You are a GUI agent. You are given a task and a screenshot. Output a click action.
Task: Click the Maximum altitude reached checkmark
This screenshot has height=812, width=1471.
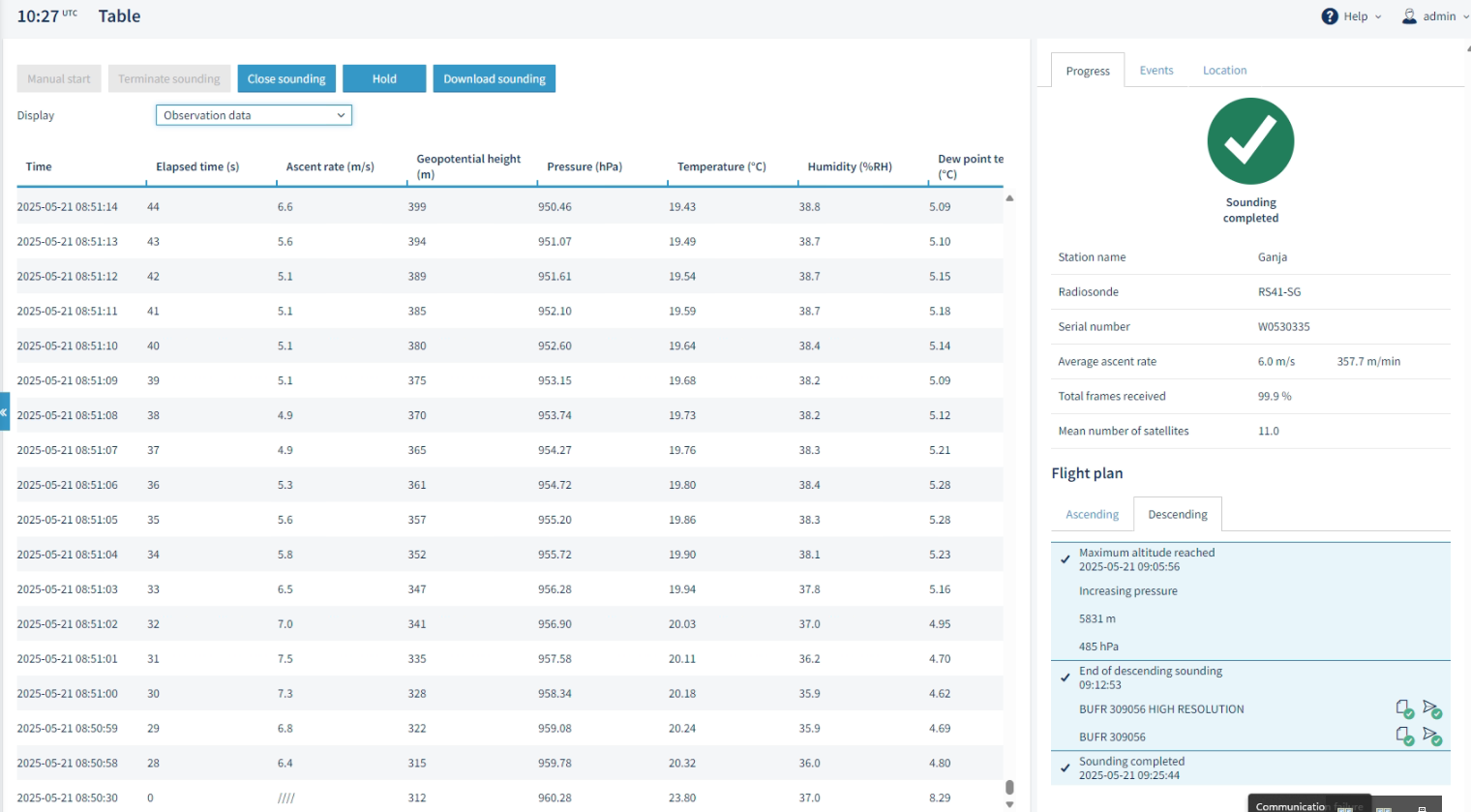point(1066,559)
